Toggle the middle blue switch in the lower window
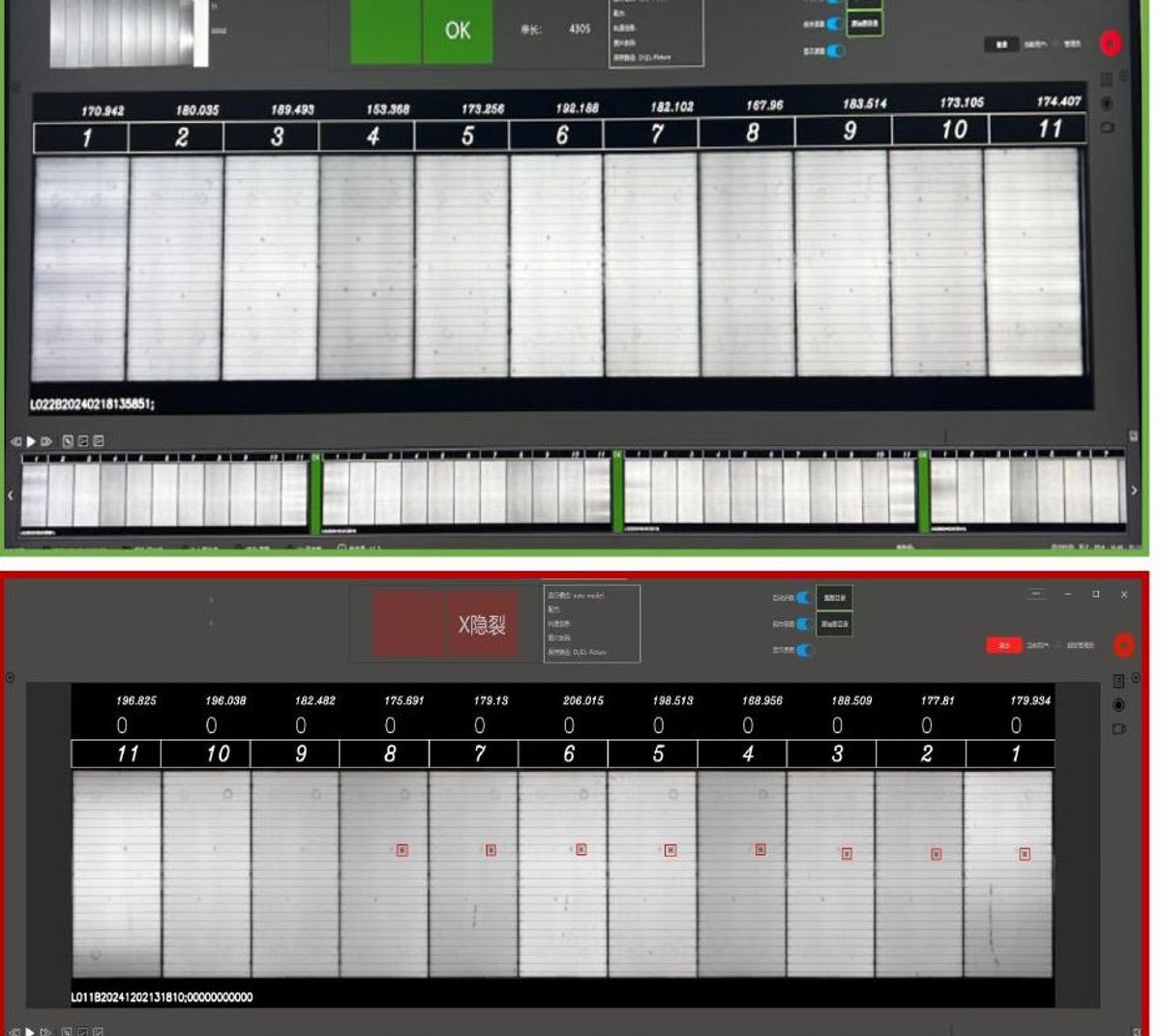The height and width of the screenshot is (1036, 1161). [x=803, y=624]
